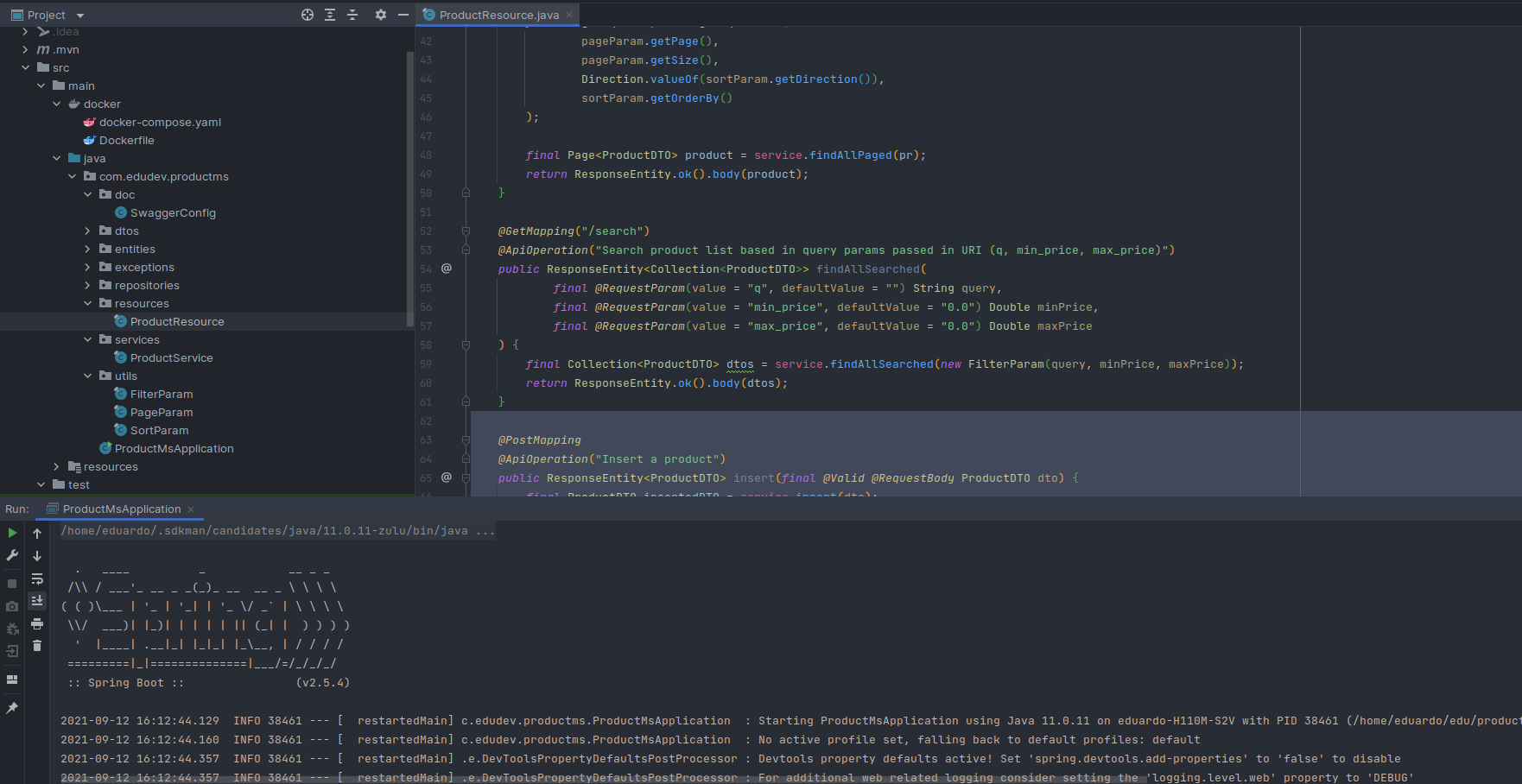
Task: Go down the stack trace arrow
Action: coord(37,556)
